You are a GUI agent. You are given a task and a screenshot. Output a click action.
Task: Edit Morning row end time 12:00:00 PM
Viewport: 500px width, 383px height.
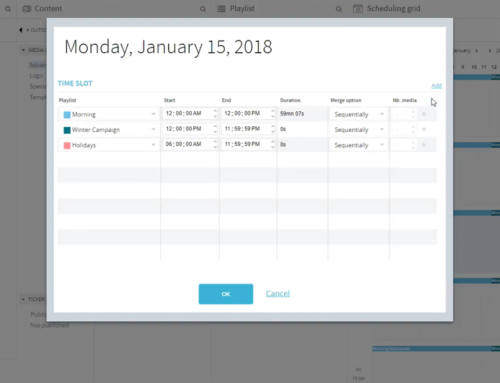[x=248, y=114]
